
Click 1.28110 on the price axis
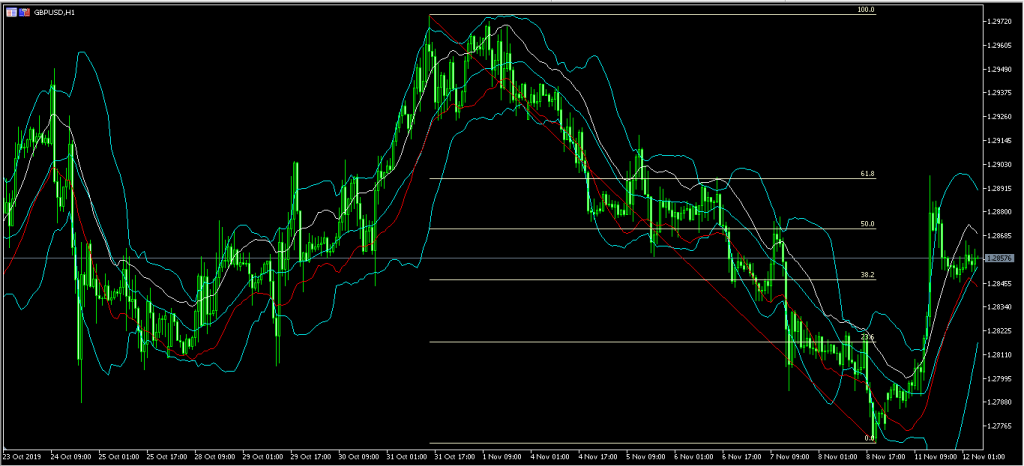(1002, 355)
